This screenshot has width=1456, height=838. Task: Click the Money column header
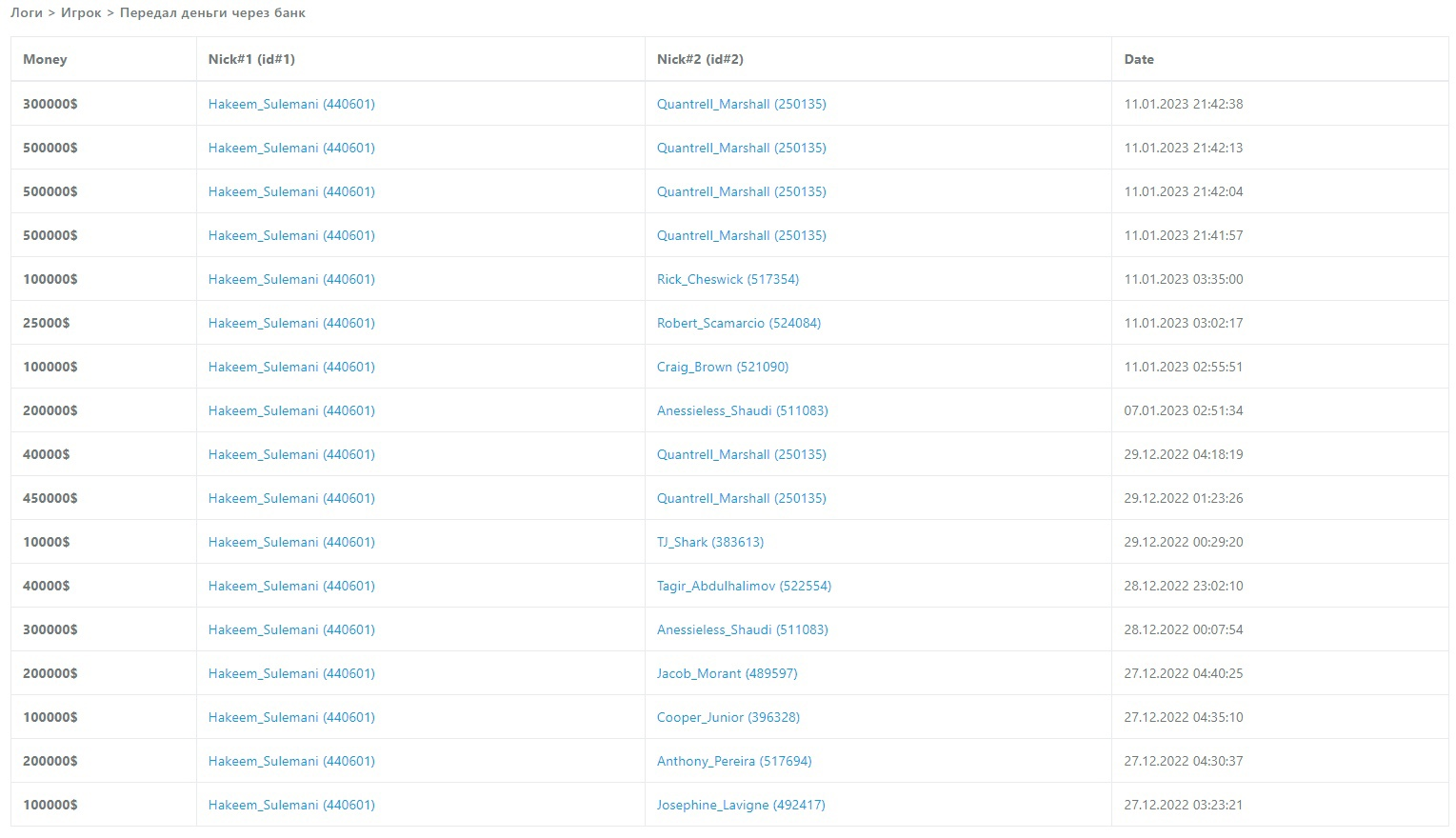pos(45,59)
